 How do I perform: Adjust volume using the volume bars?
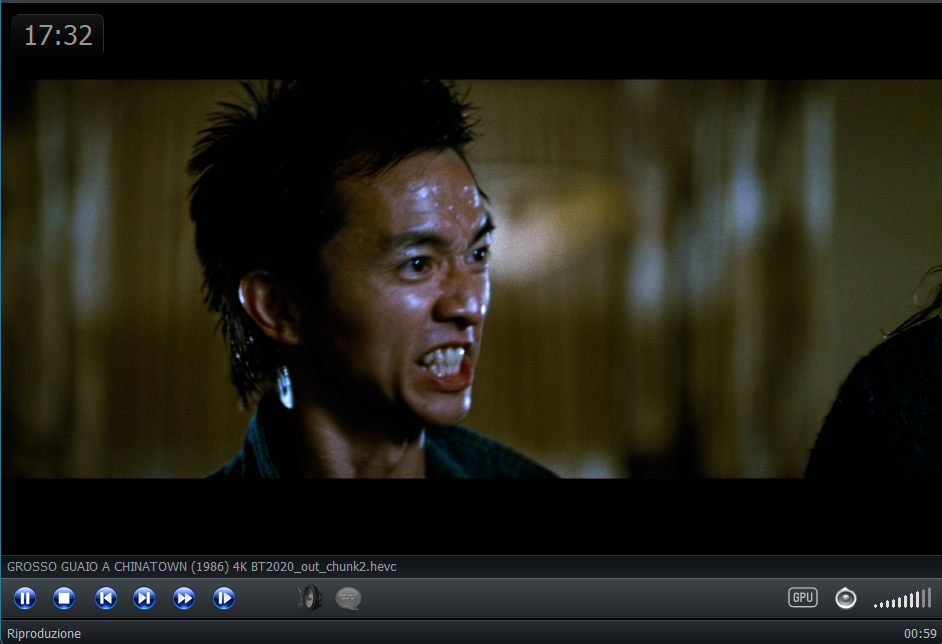(x=902, y=598)
